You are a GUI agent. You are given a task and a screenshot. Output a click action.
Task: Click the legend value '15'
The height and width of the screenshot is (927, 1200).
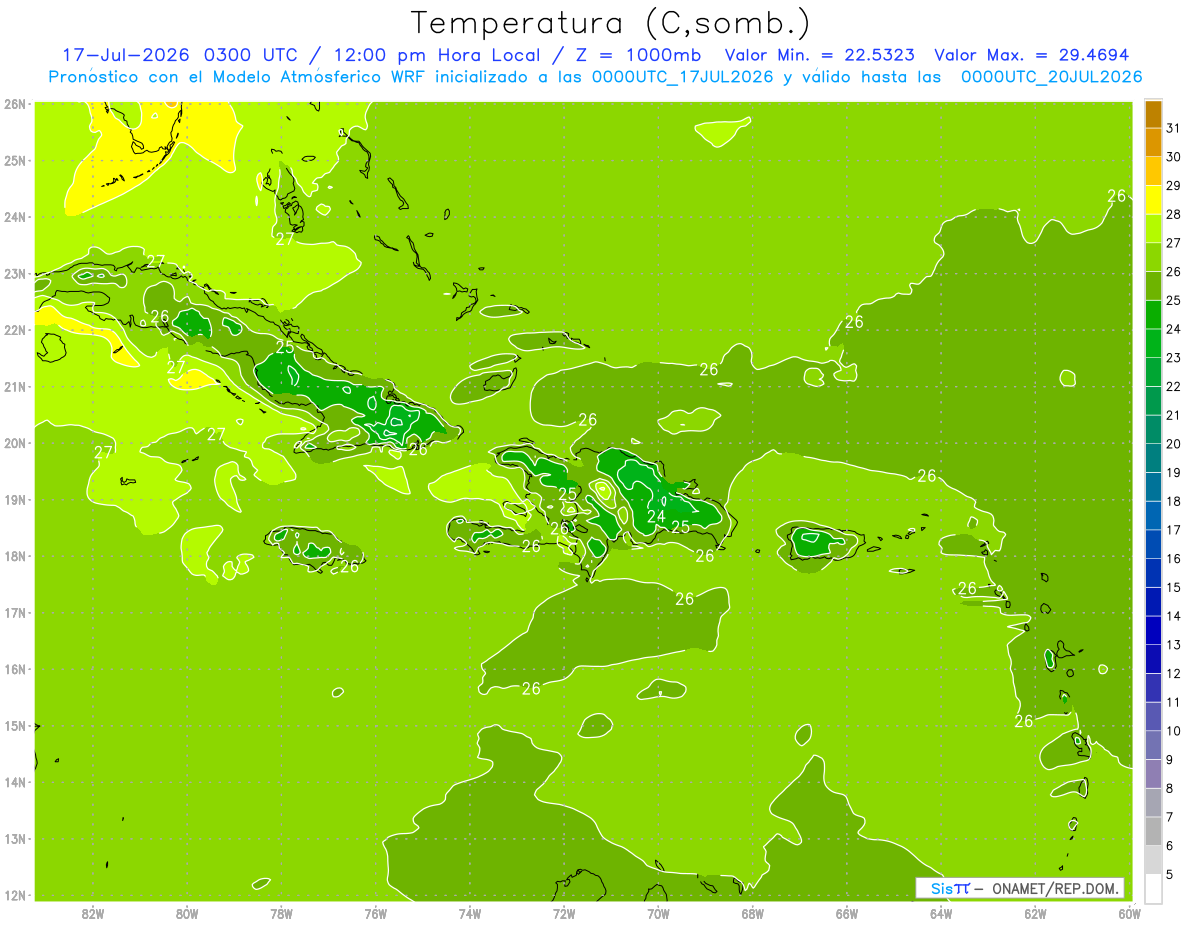[x=1173, y=587]
